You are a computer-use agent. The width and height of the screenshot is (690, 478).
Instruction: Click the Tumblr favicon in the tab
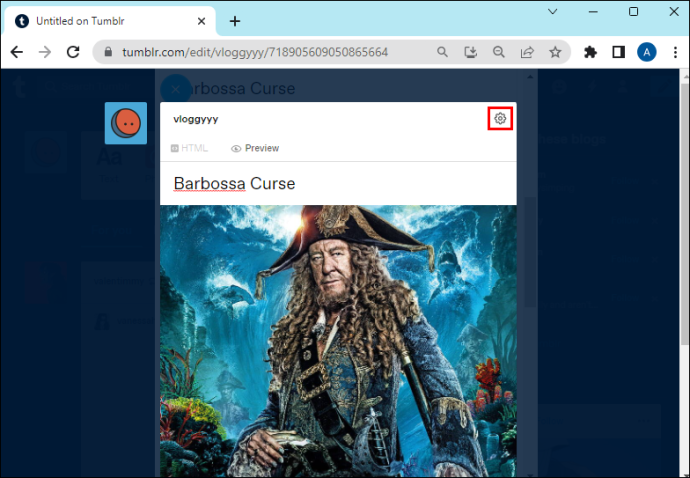[22, 21]
